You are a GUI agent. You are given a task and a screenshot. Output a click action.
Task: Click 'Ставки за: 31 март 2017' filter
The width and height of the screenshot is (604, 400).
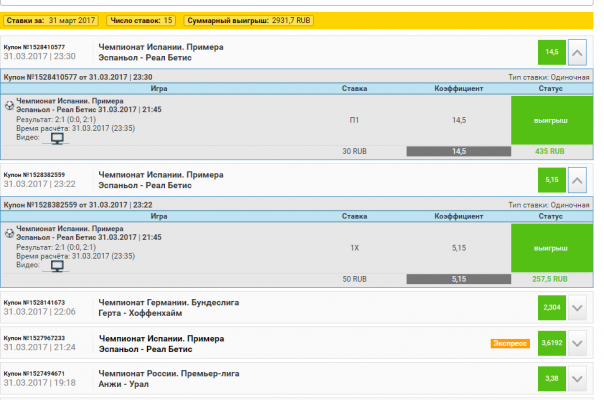(x=51, y=20)
